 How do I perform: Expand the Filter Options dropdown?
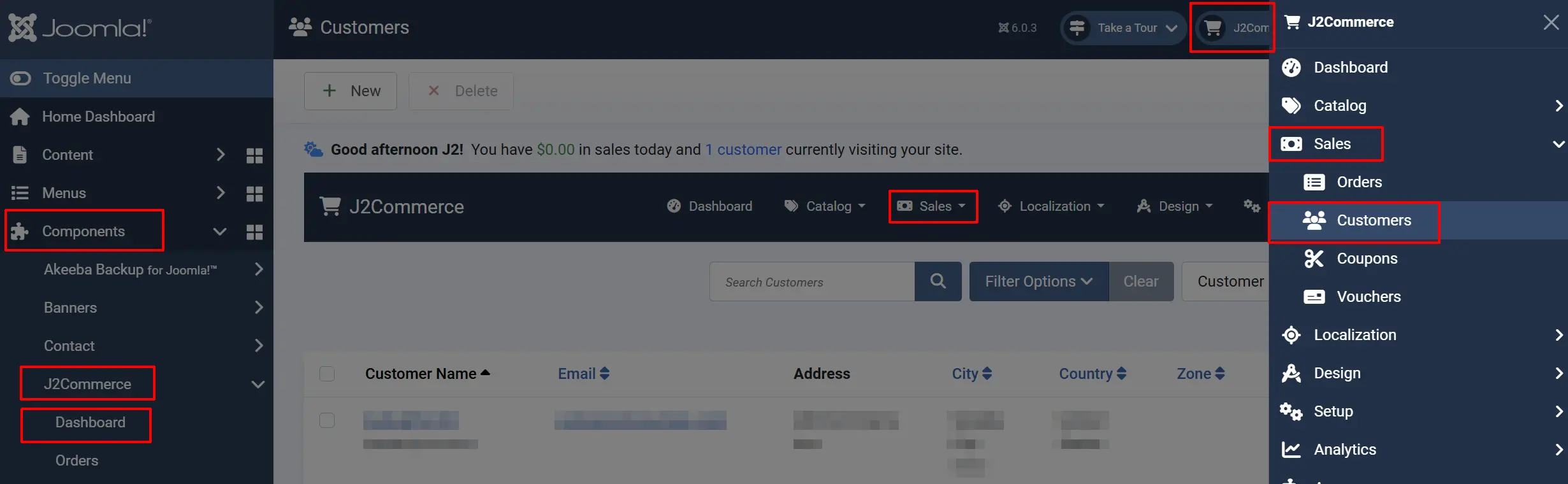[1039, 281]
